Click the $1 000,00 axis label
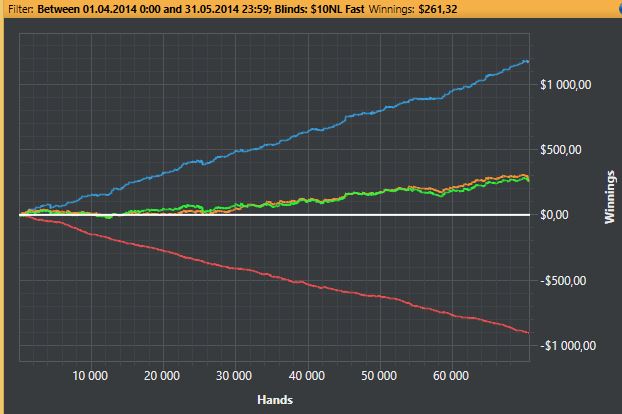The height and width of the screenshot is (414, 622). (565, 84)
